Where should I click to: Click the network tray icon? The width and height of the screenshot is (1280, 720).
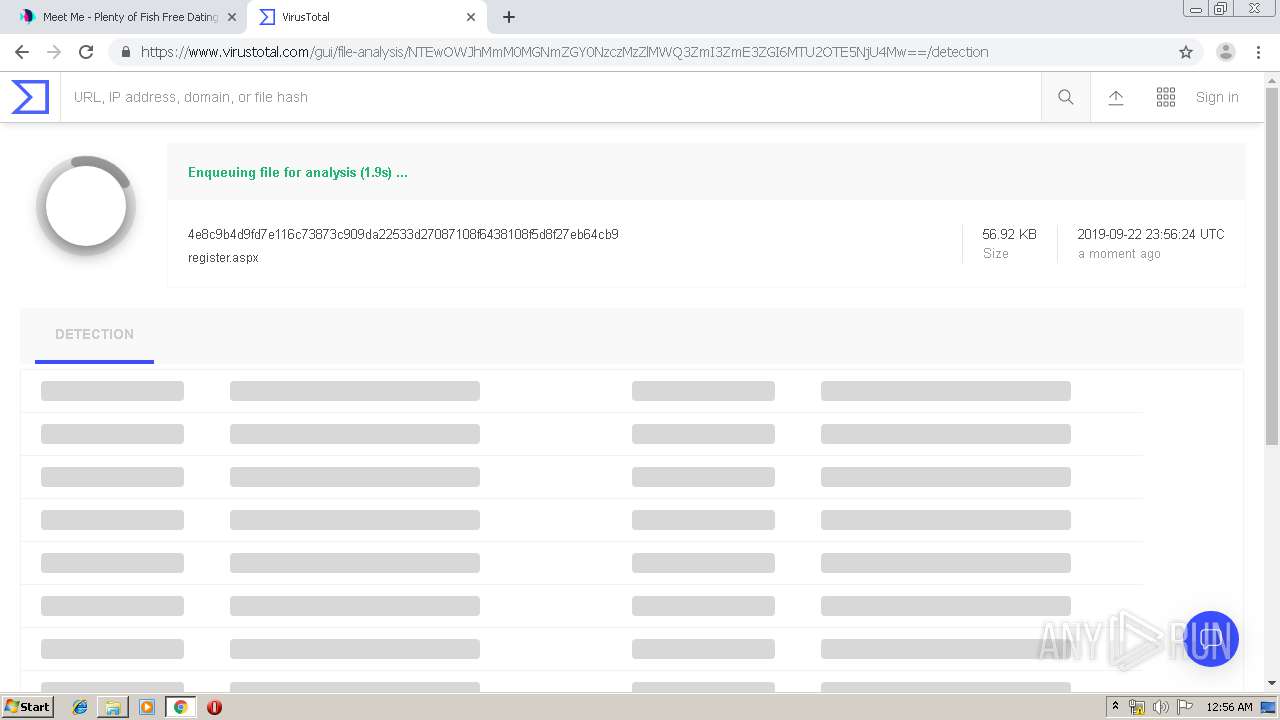pyautogui.click(x=1137, y=707)
